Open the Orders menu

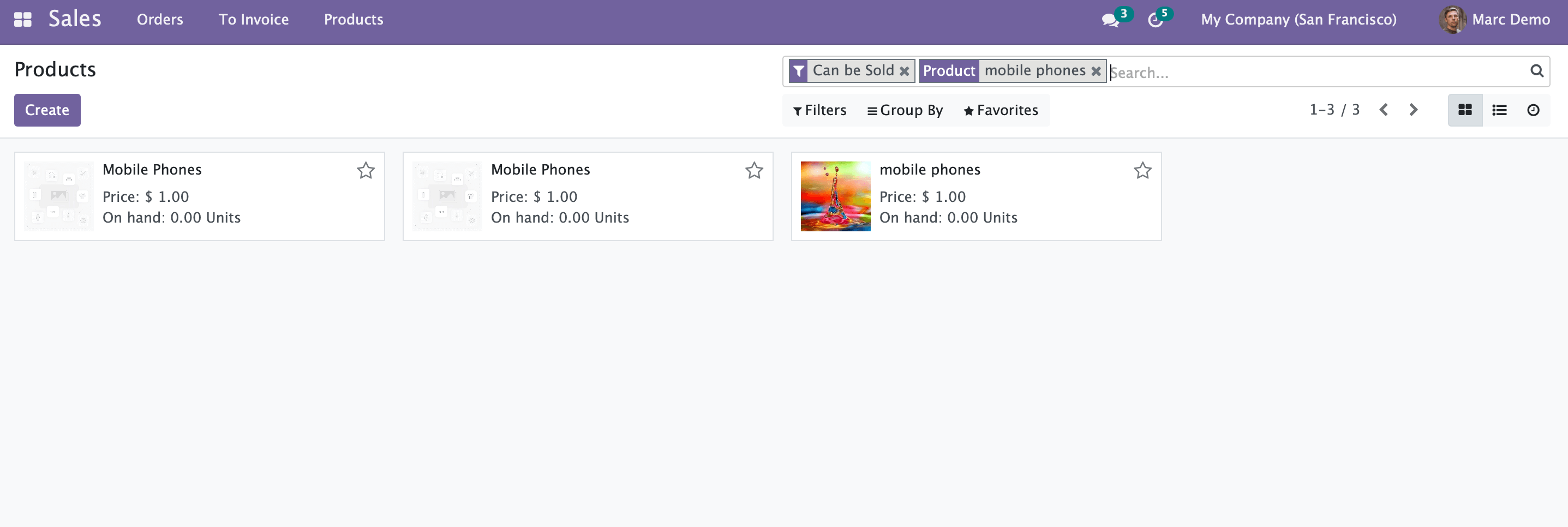tap(159, 20)
